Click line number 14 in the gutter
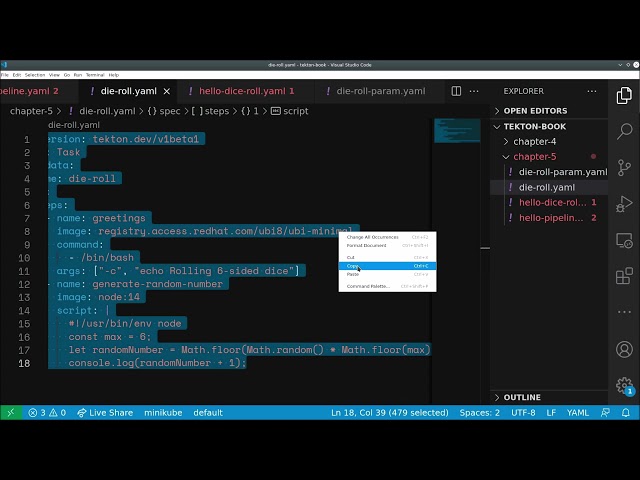Viewport: 640px width, 480px height. pyautogui.click(x=24, y=311)
